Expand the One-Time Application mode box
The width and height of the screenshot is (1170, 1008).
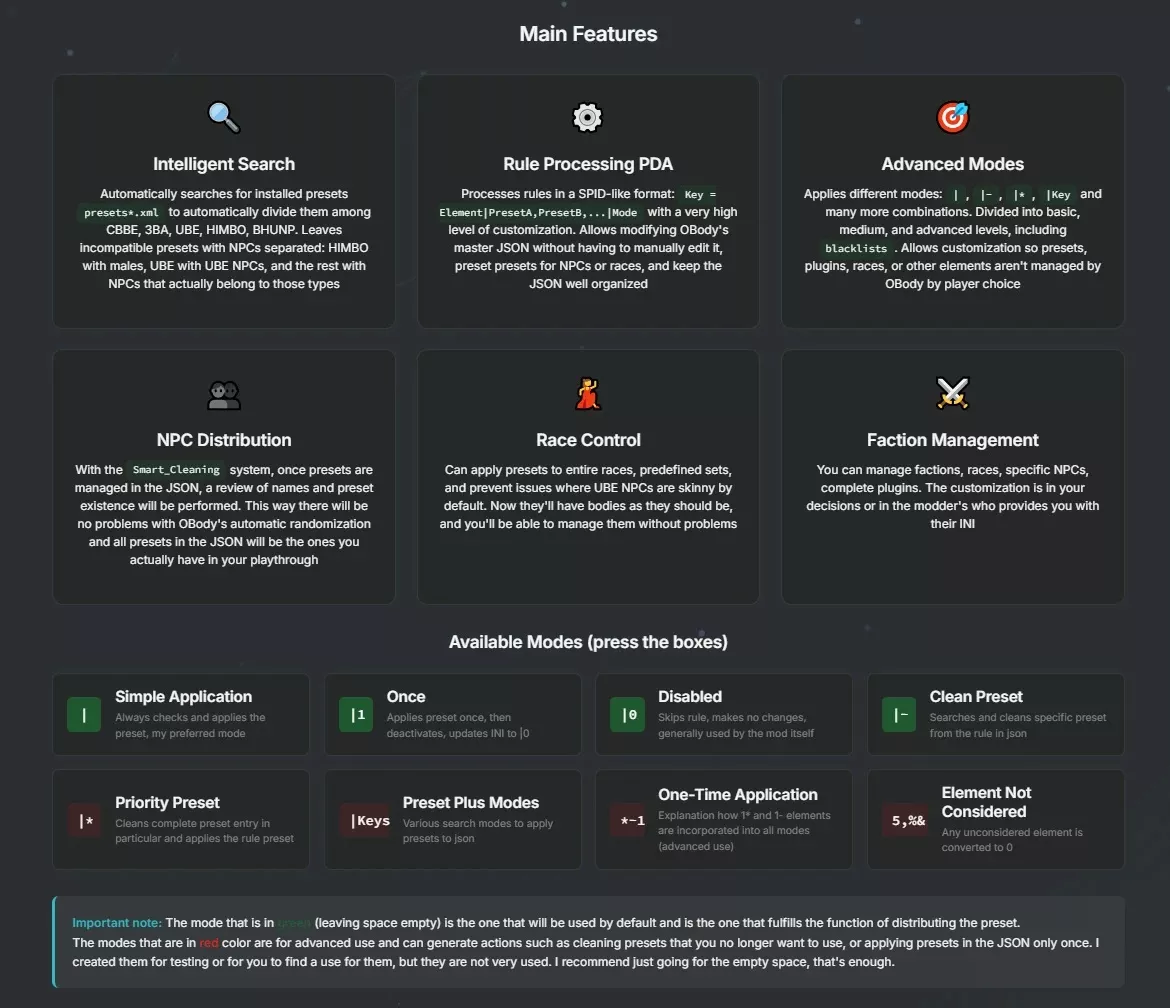pos(724,820)
